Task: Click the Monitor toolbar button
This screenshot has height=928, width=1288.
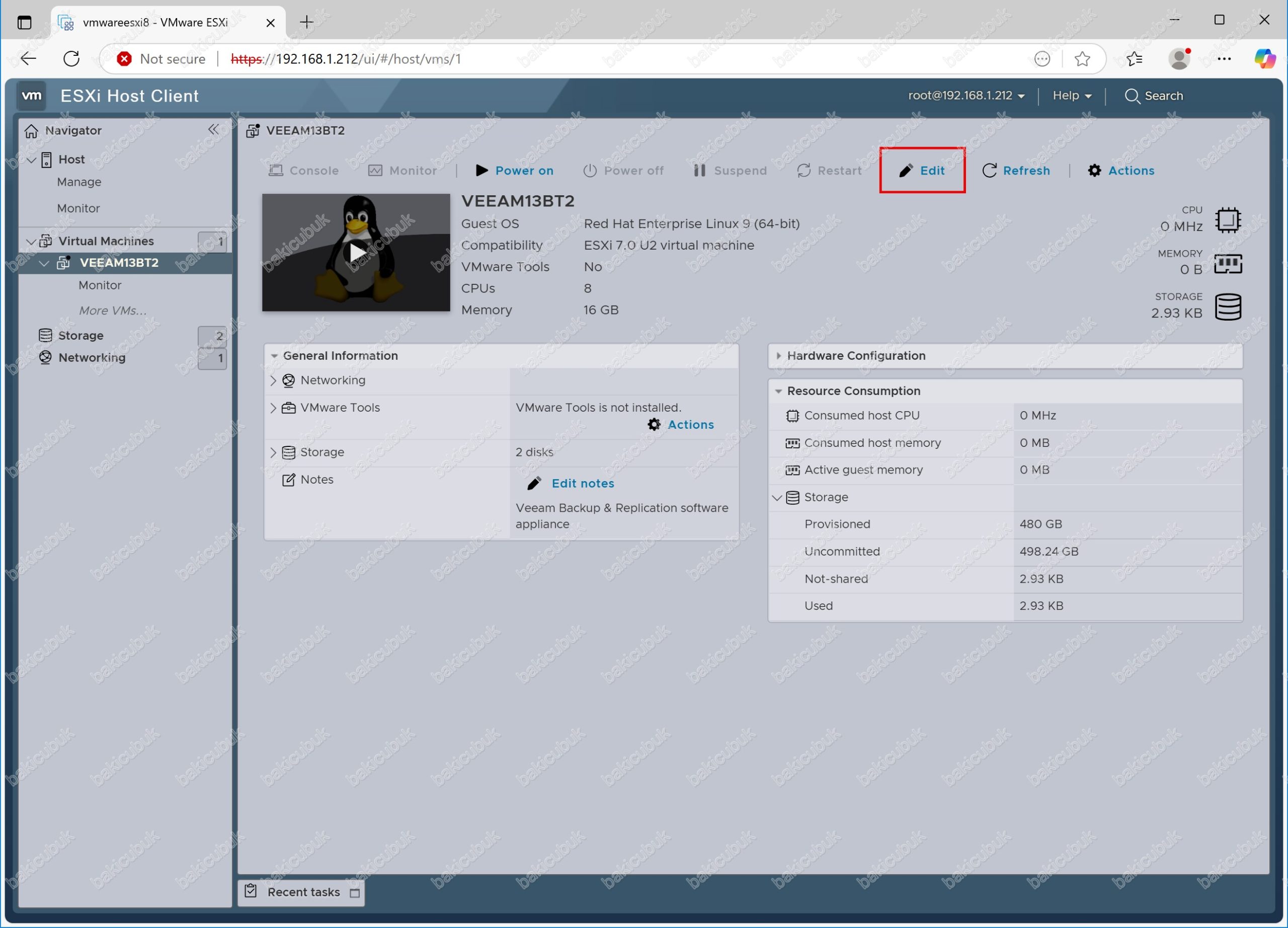Action: coord(403,171)
